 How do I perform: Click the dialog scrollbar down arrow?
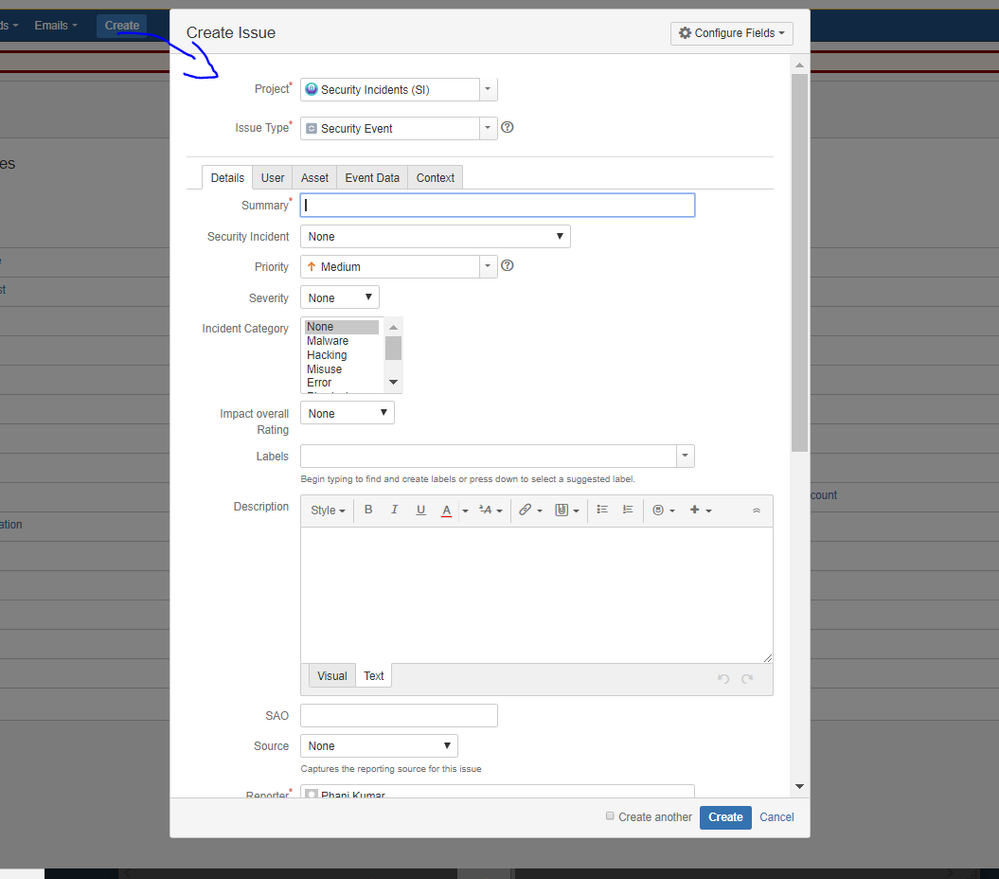pyautogui.click(x=800, y=787)
